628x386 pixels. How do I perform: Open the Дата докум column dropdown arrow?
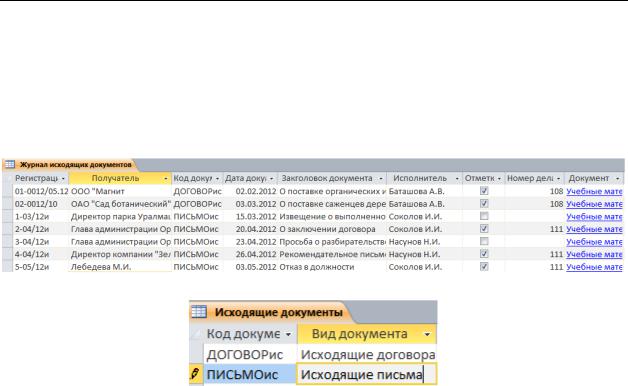(272, 179)
